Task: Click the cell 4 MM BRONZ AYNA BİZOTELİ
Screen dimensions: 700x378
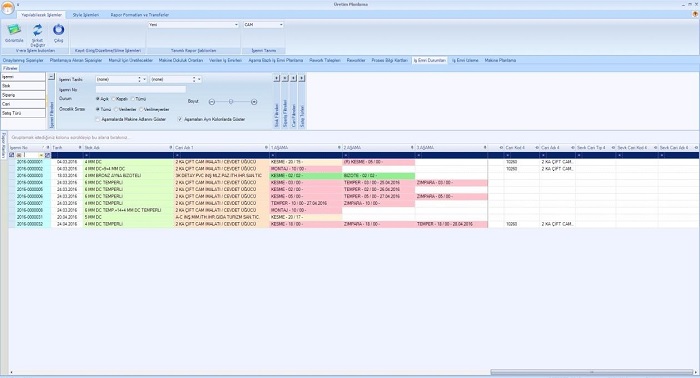Action: click(x=129, y=176)
